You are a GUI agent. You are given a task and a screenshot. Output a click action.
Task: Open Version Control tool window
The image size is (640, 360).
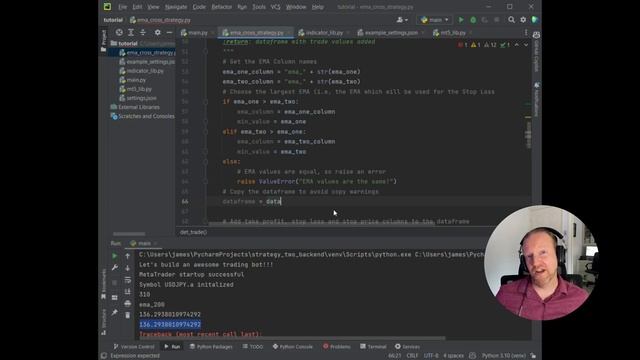(134, 347)
